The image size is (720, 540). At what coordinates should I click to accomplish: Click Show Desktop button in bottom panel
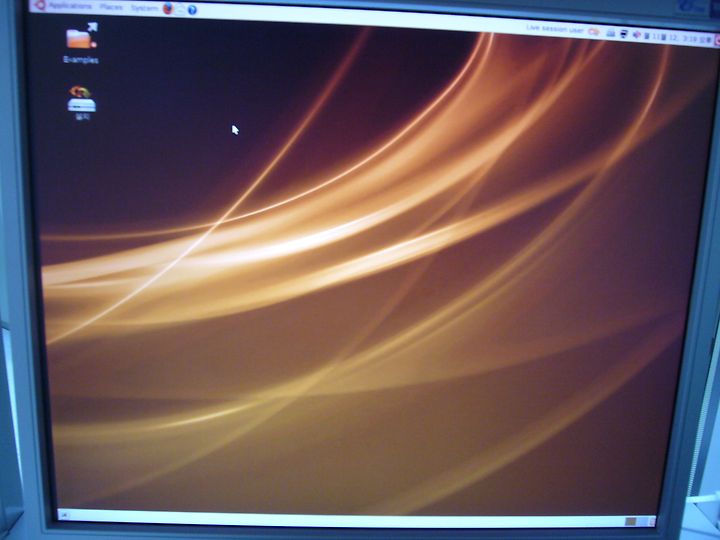[63, 515]
